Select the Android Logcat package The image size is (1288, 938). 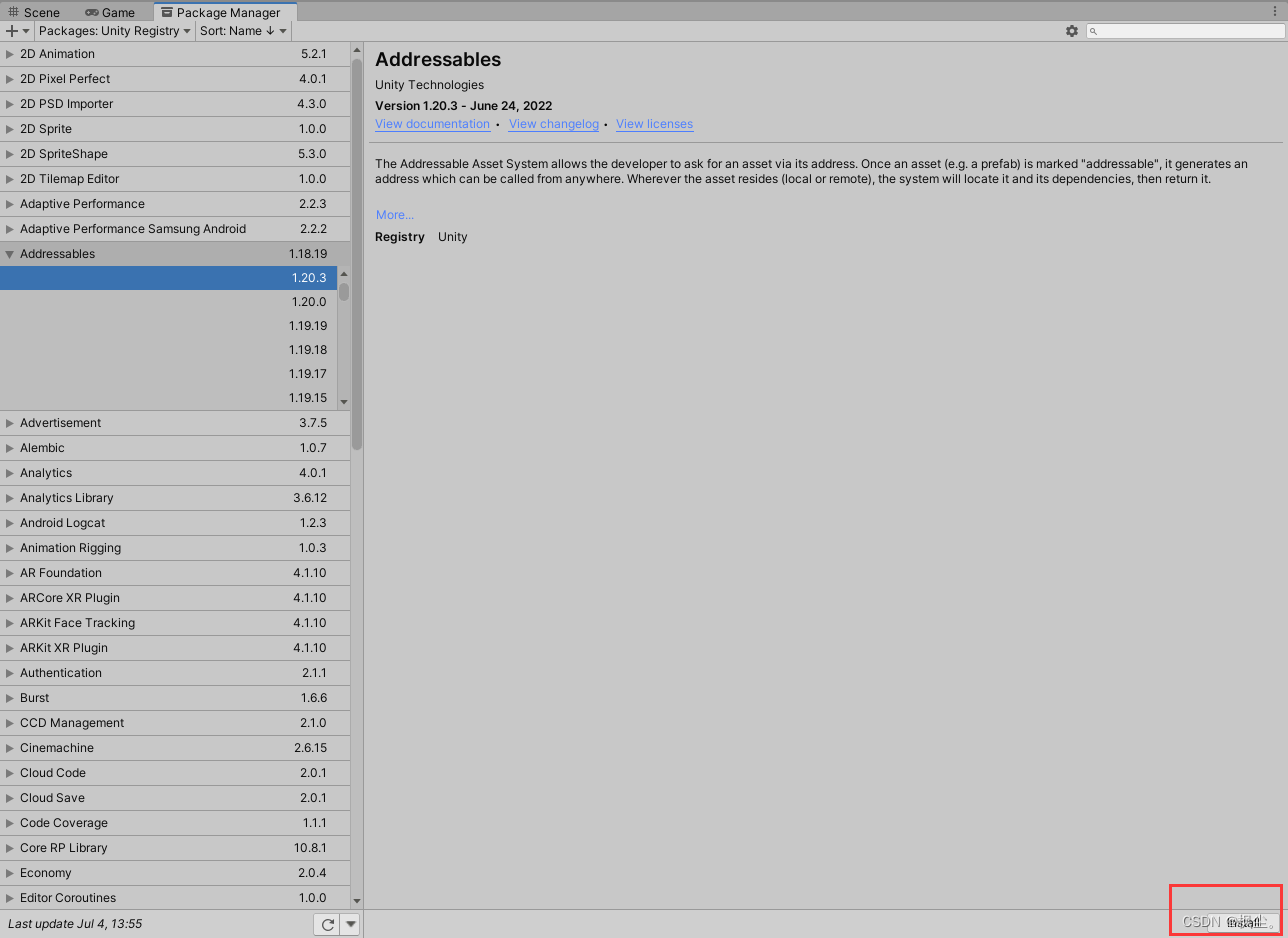[x=175, y=523]
